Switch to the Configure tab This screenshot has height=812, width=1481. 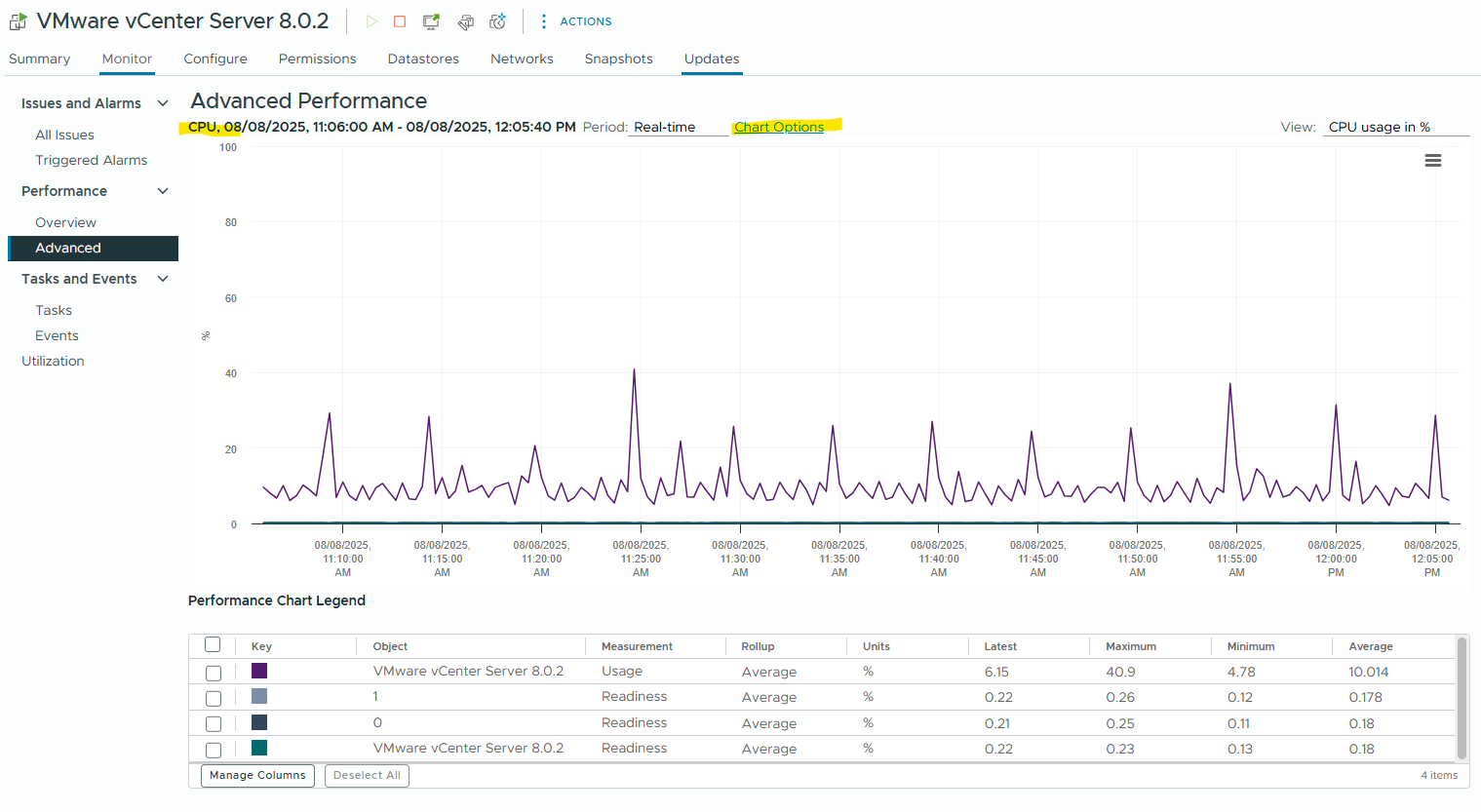coord(215,58)
